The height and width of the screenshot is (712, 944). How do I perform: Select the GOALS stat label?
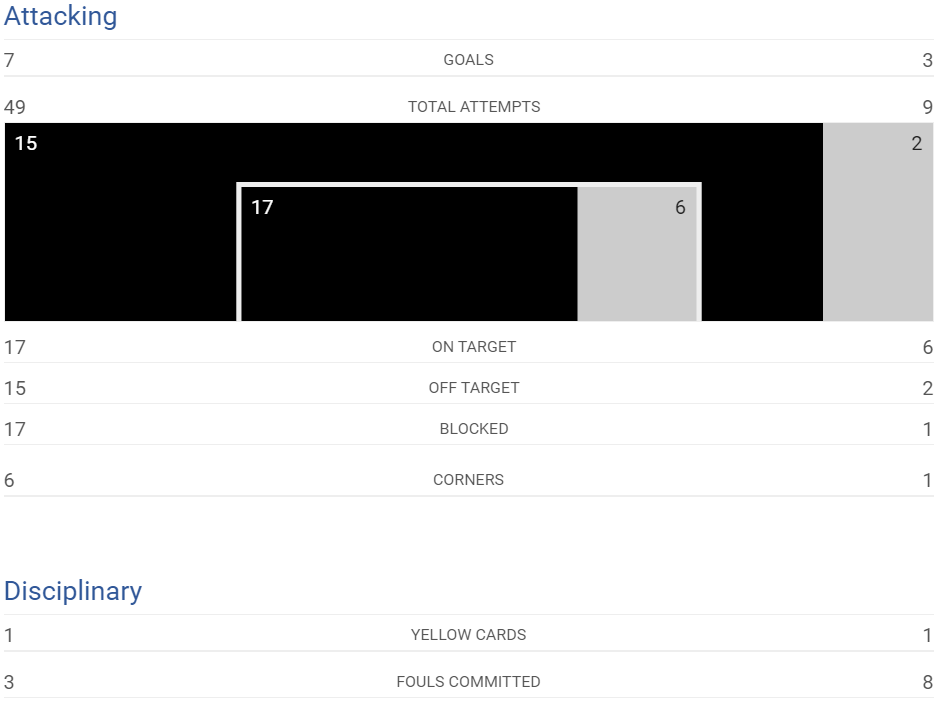coord(468,60)
